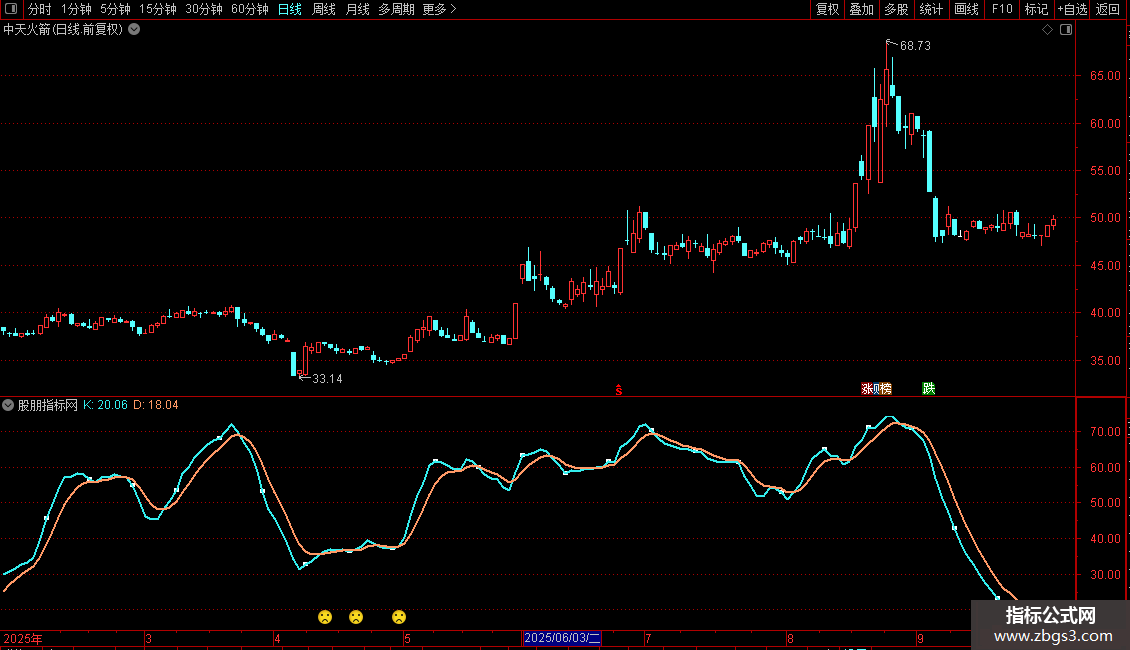Click the 65.00 price axis label
1130x650 pixels.
tap(1105, 76)
